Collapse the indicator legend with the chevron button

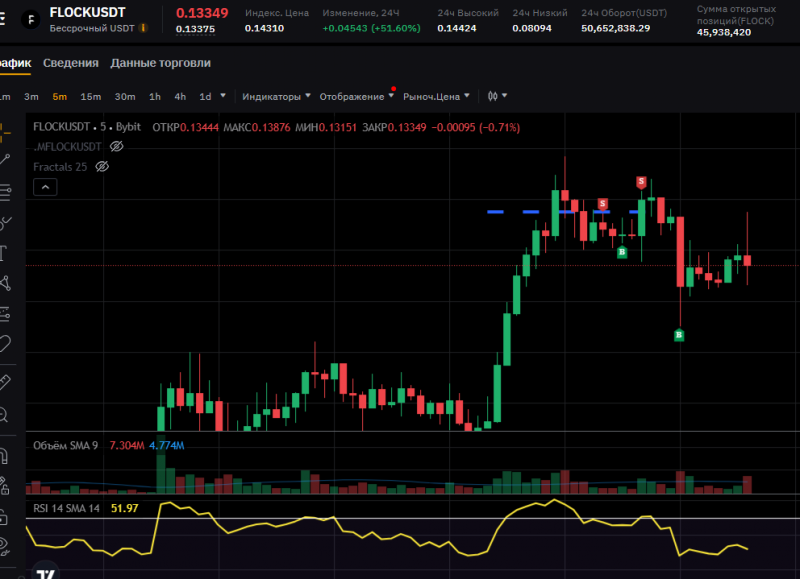45,187
